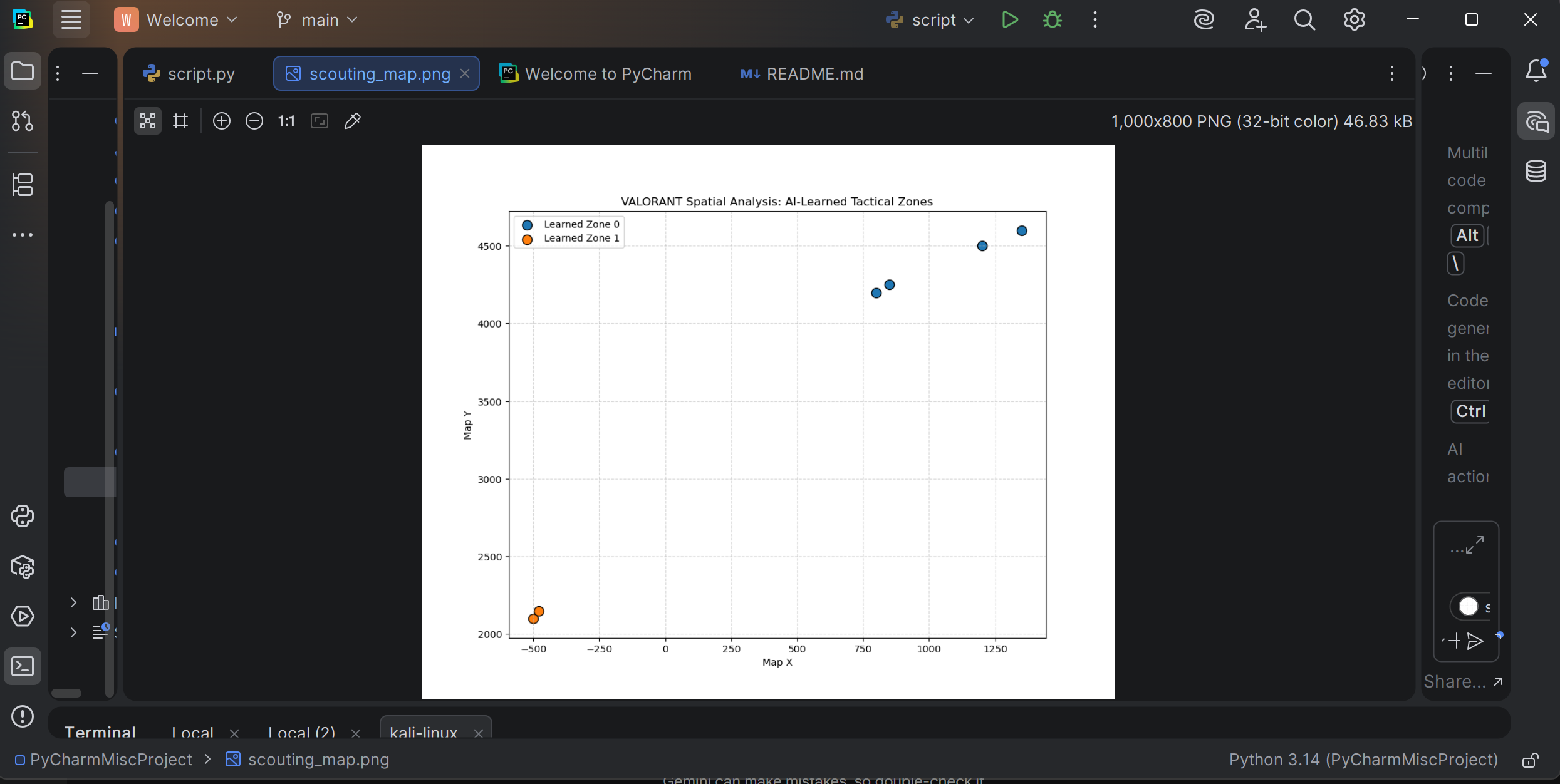1560x784 pixels.
Task: Zoom out of the image
Action: (x=254, y=121)
